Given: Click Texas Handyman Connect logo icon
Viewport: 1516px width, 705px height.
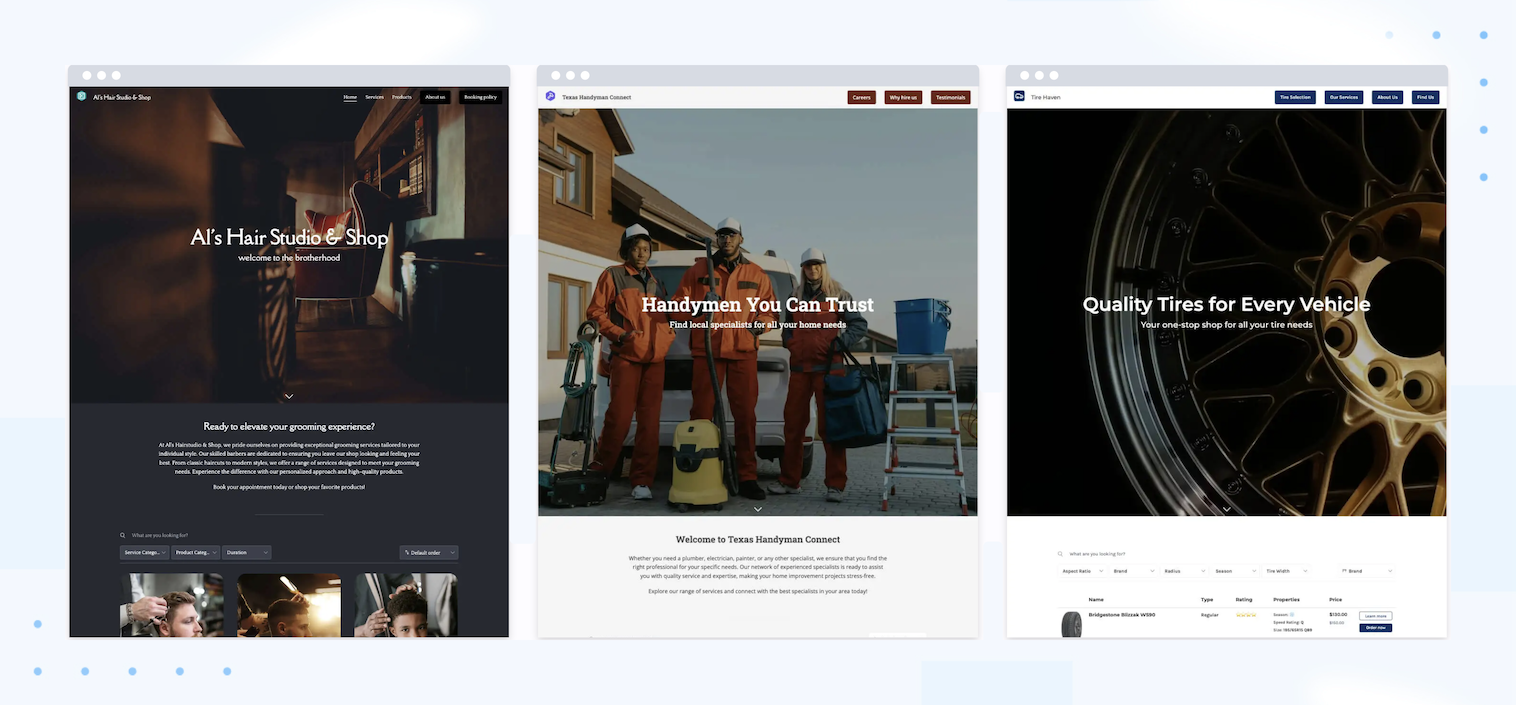Looking at the screenshot, I should (x=550, y=97).
